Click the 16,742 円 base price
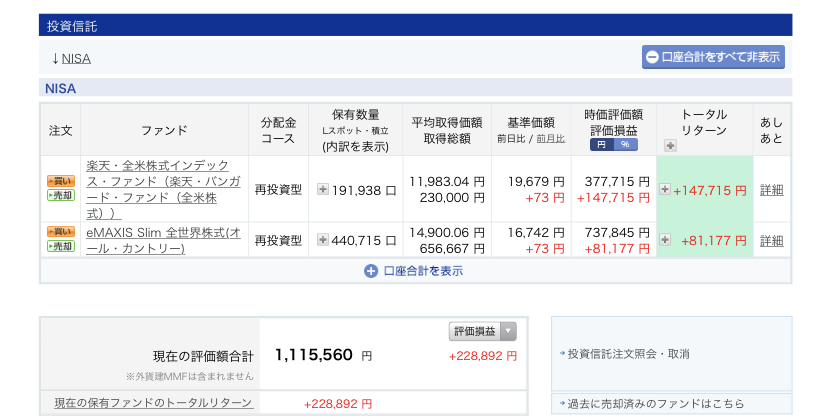The image size is (828, 419). point(536,232)
